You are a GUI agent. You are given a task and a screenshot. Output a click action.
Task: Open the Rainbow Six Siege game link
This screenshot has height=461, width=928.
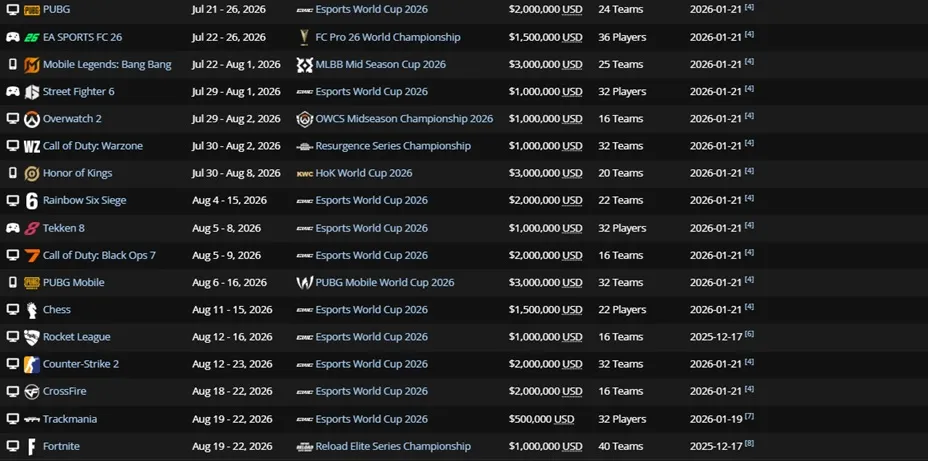point(85,201)
